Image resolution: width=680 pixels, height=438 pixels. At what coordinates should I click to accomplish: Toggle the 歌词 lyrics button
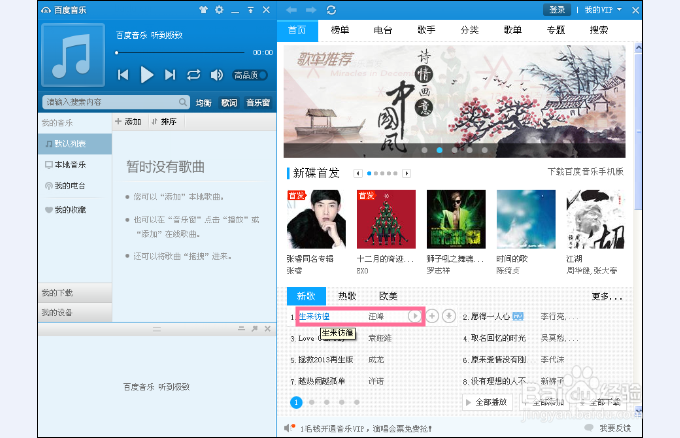[229, 102]
